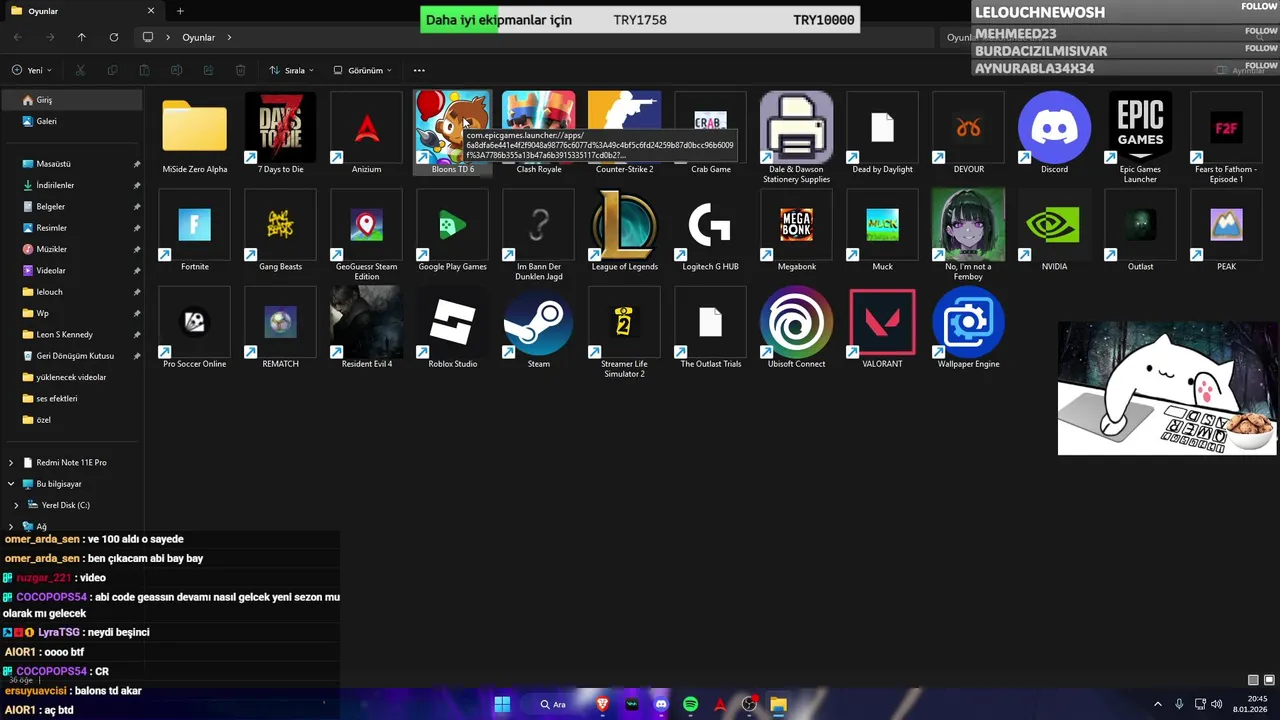The height and width of the screenshot is (720, 1280).
Task: Select Pro Soccer Online shortcut
Action: point(195,328)
